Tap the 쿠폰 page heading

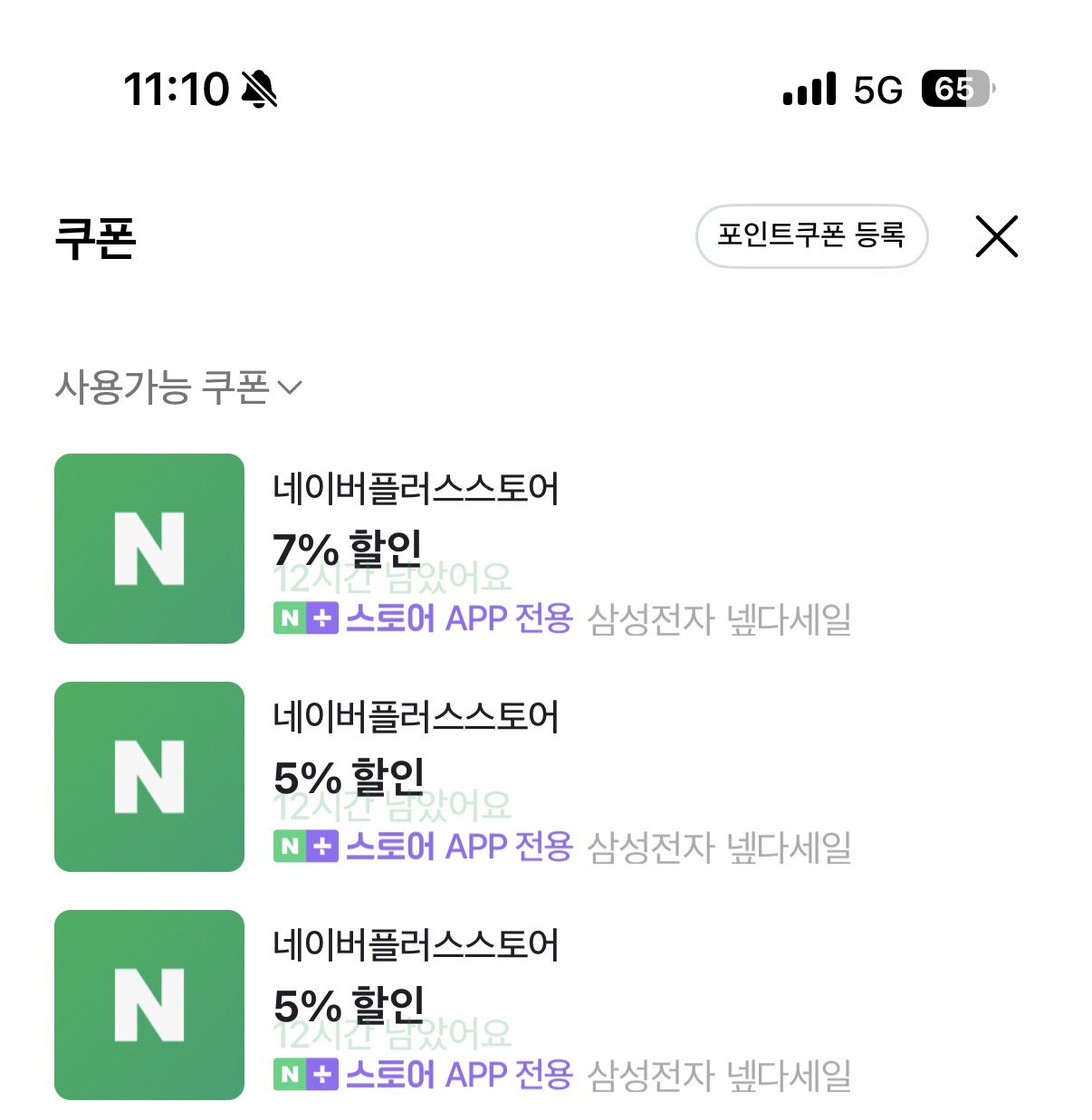pyautogui.click(x=95, y=238)
